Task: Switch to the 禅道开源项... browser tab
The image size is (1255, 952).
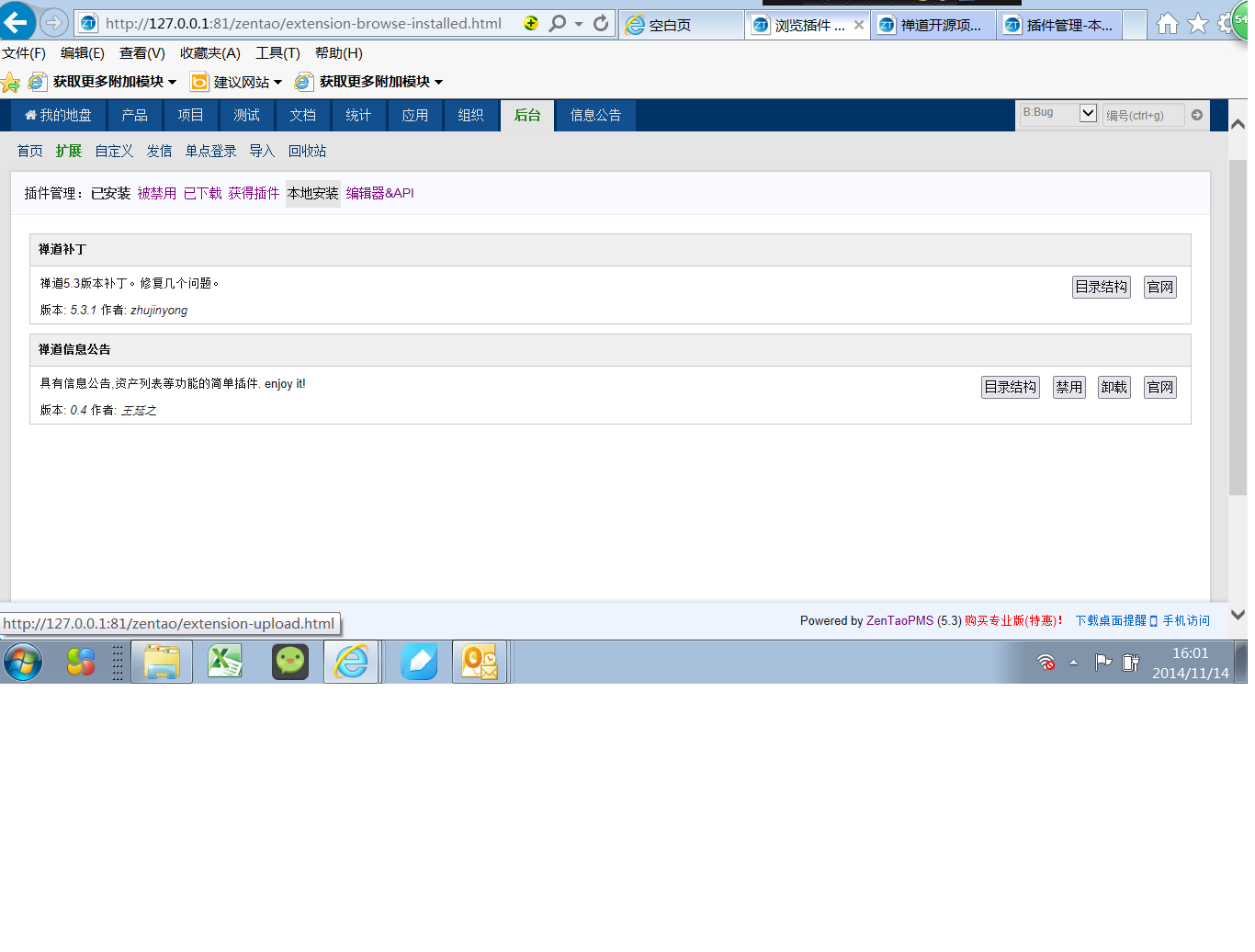Action: coord(933,25)
